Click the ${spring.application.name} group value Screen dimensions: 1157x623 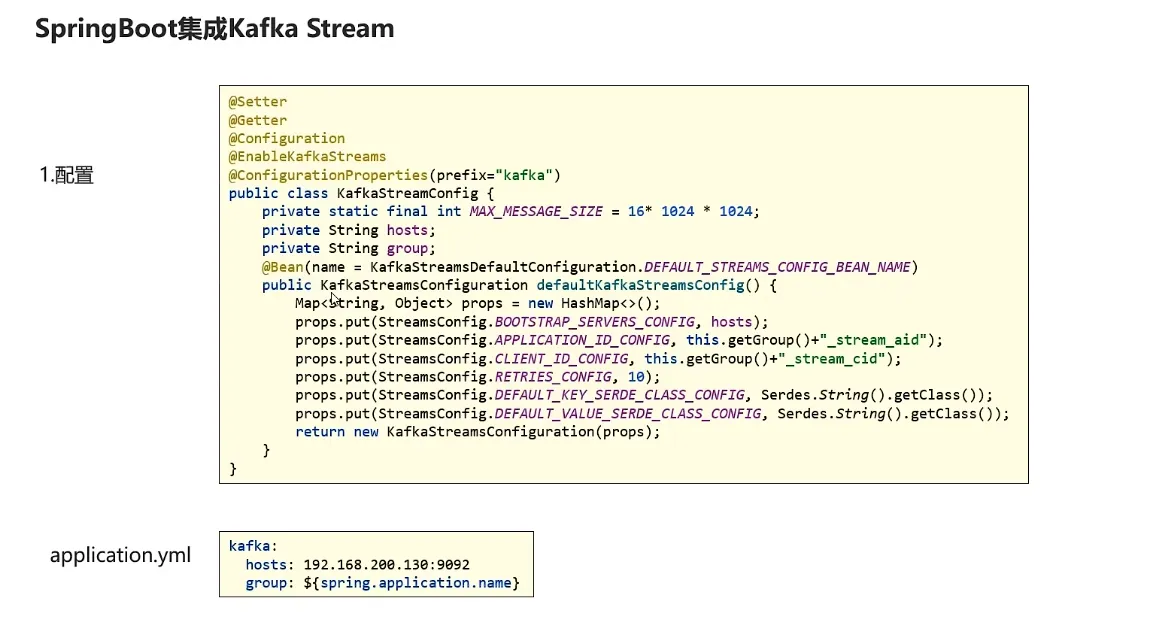point(411,583)
